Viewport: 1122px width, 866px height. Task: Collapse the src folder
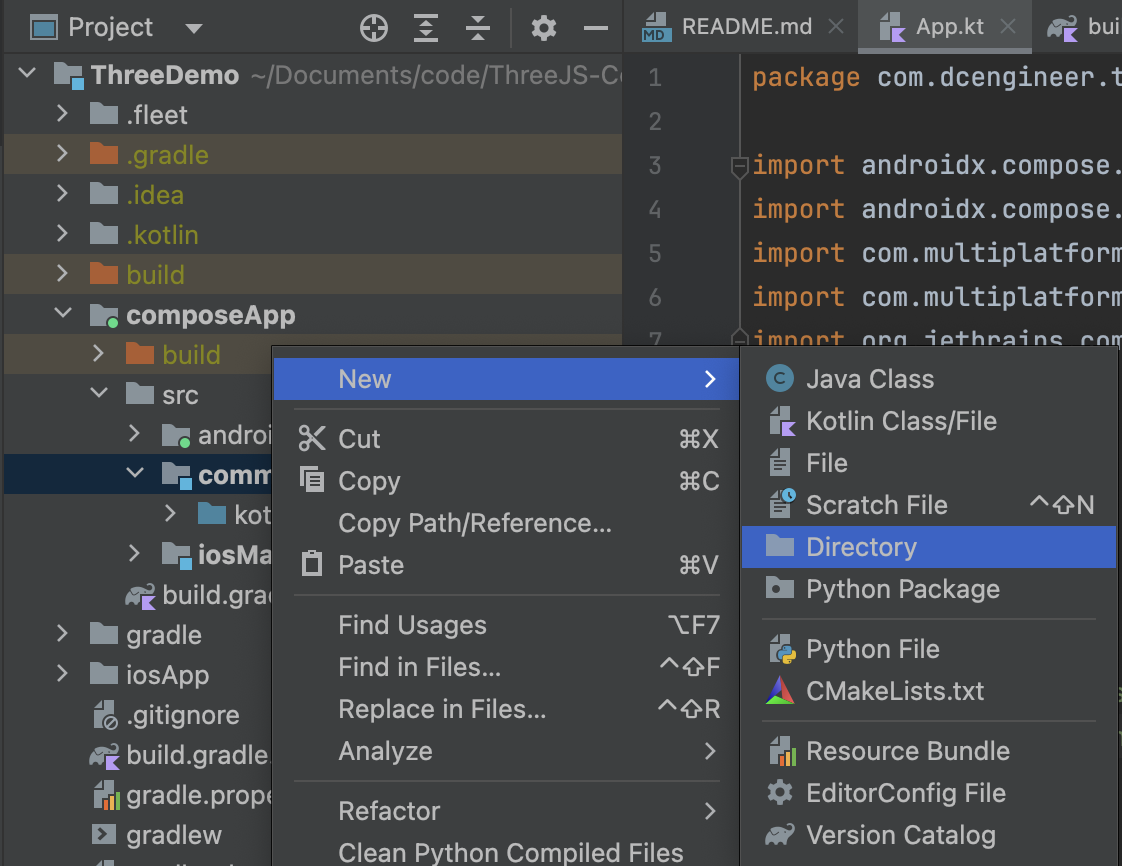pos(98,395)
